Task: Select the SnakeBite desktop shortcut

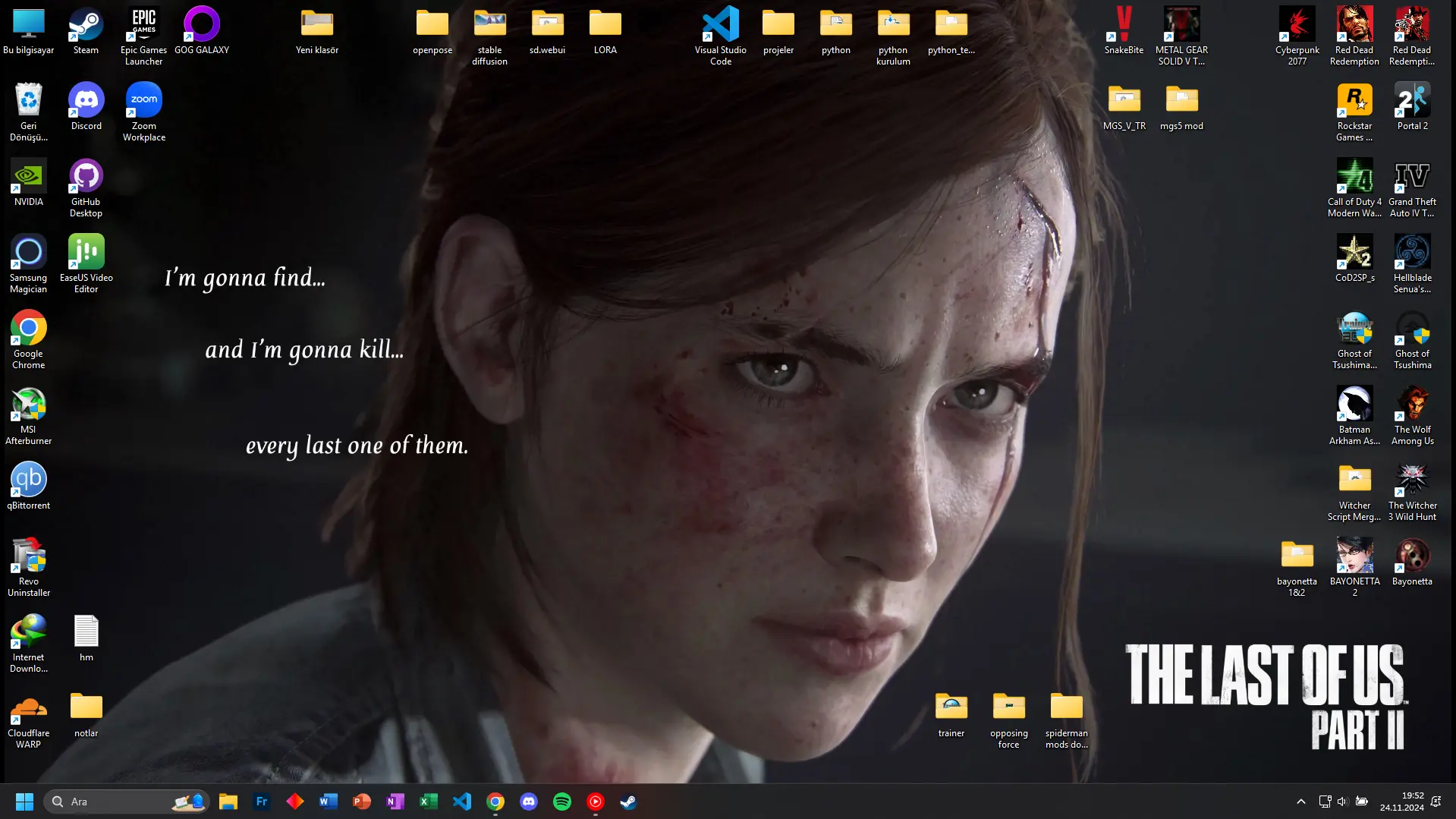Action: 1124,31
